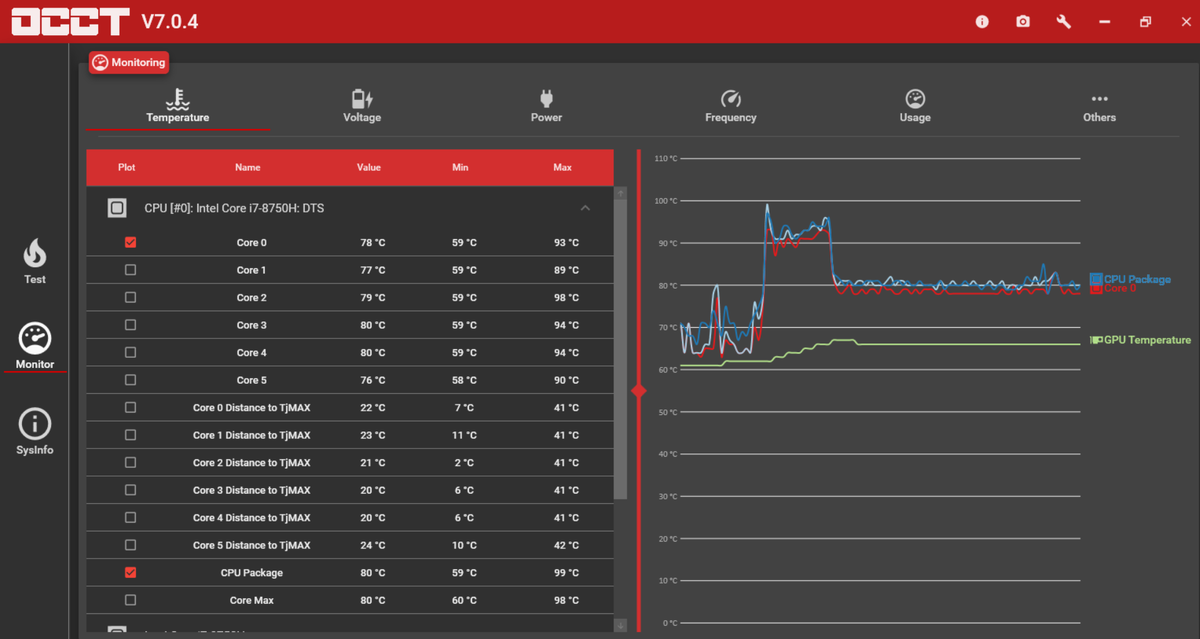1200x639 pixels.
Task: Open settings with the wrench icon
Action: 1063,21
